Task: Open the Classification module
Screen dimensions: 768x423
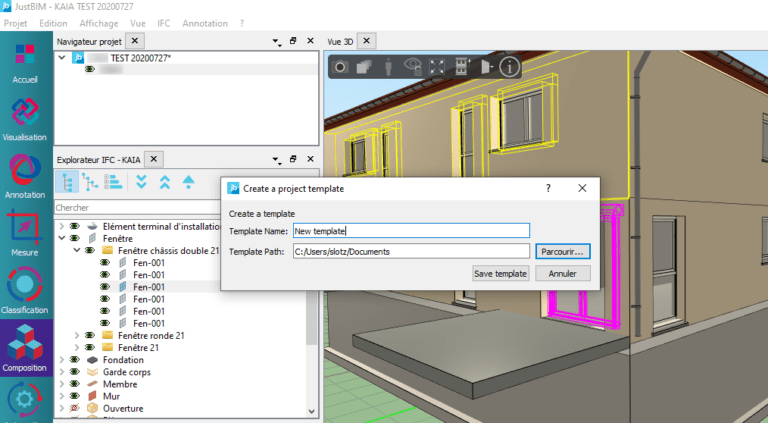Action: 25,291
